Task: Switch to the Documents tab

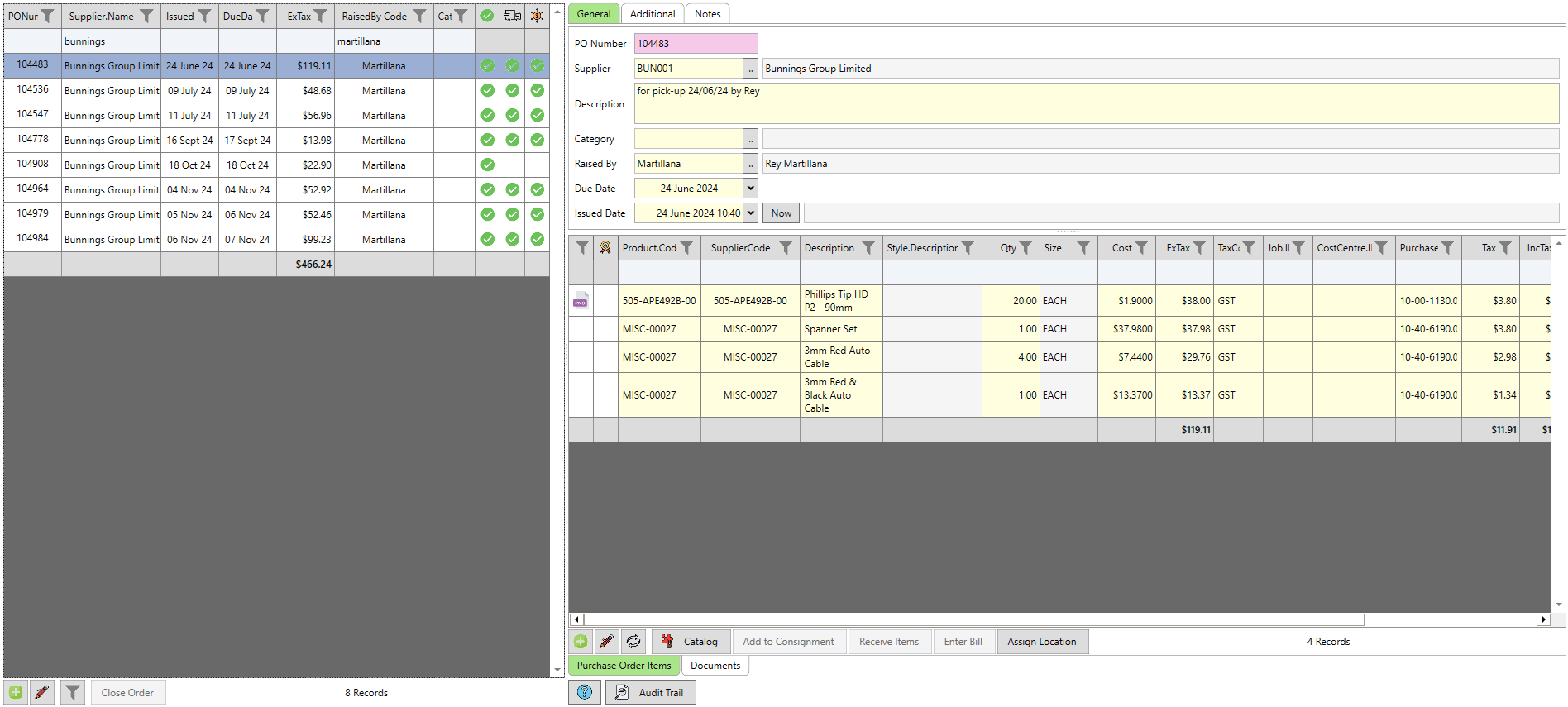Action: coord(715,666)
